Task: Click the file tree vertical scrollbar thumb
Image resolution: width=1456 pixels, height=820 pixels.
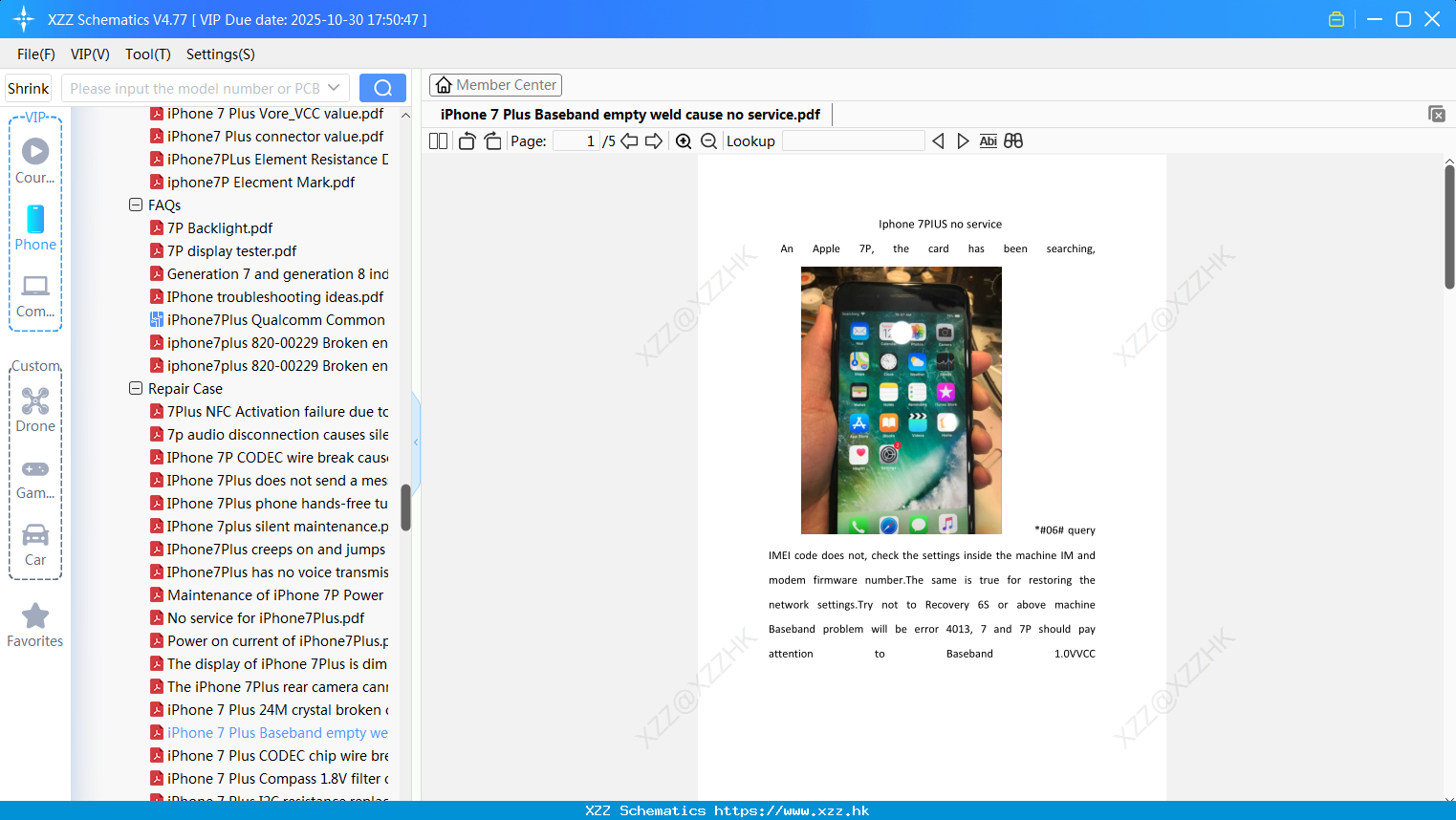Action: (x=405, y=507)
